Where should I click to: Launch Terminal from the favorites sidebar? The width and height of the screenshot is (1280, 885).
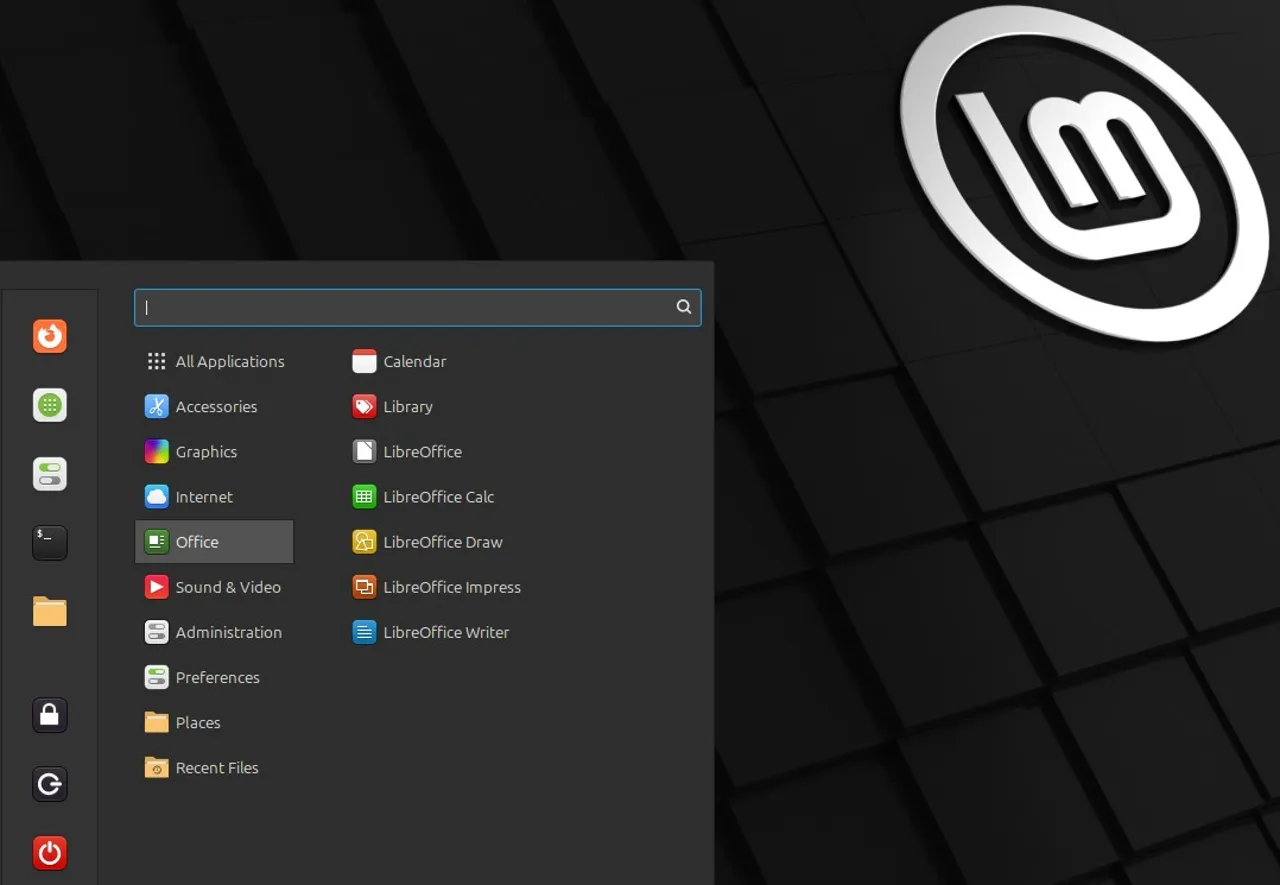pos(50,543)
